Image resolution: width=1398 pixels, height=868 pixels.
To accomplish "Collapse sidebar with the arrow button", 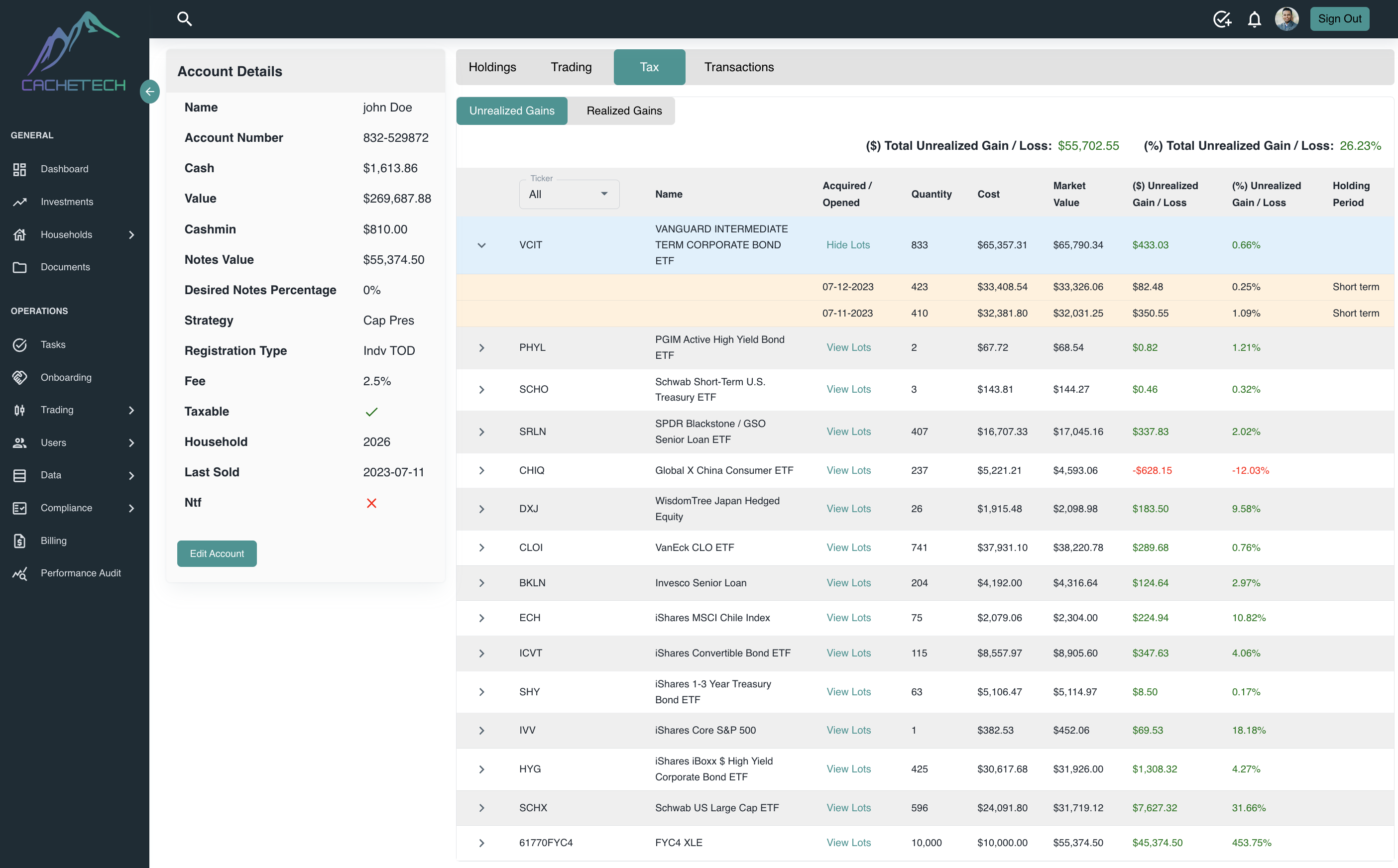I will pos(149,91).
